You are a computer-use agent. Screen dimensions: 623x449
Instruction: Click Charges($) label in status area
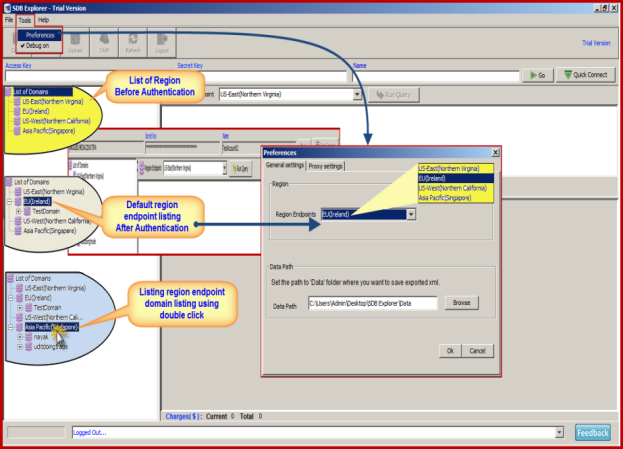point(184,416)
